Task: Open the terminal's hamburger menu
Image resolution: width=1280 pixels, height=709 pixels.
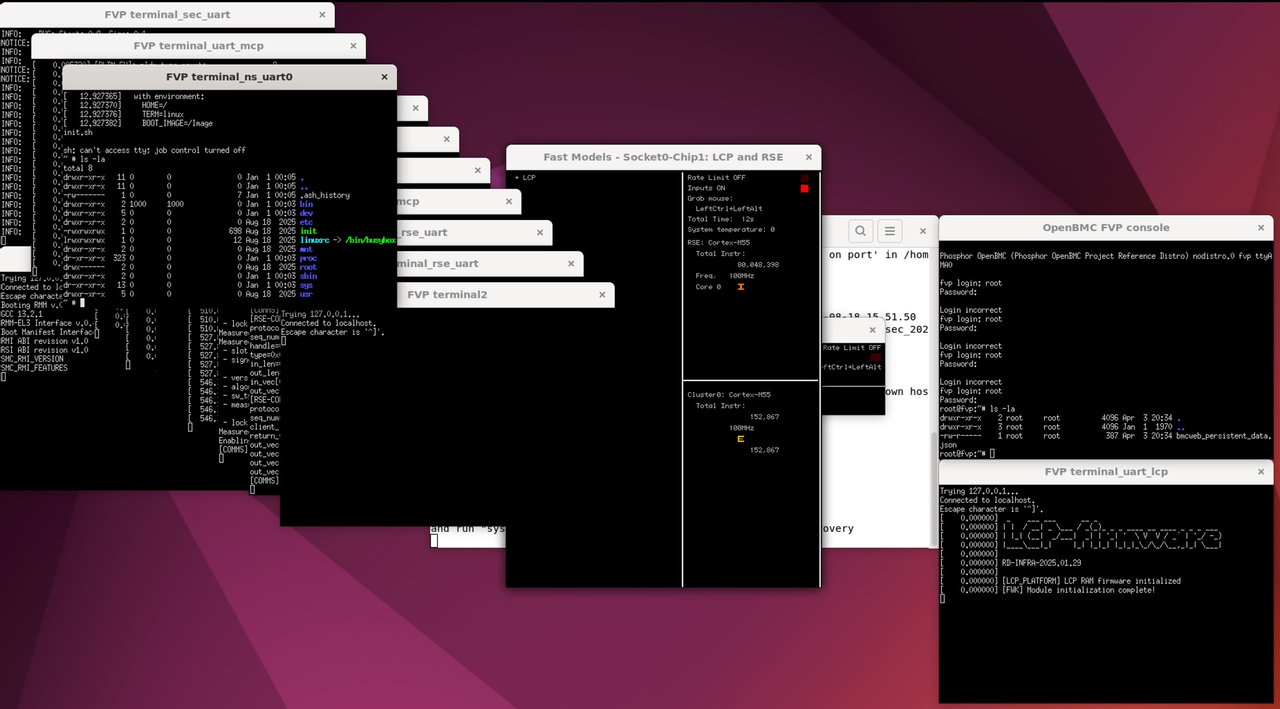Action: pyautogui.click(x=889, y=231)
